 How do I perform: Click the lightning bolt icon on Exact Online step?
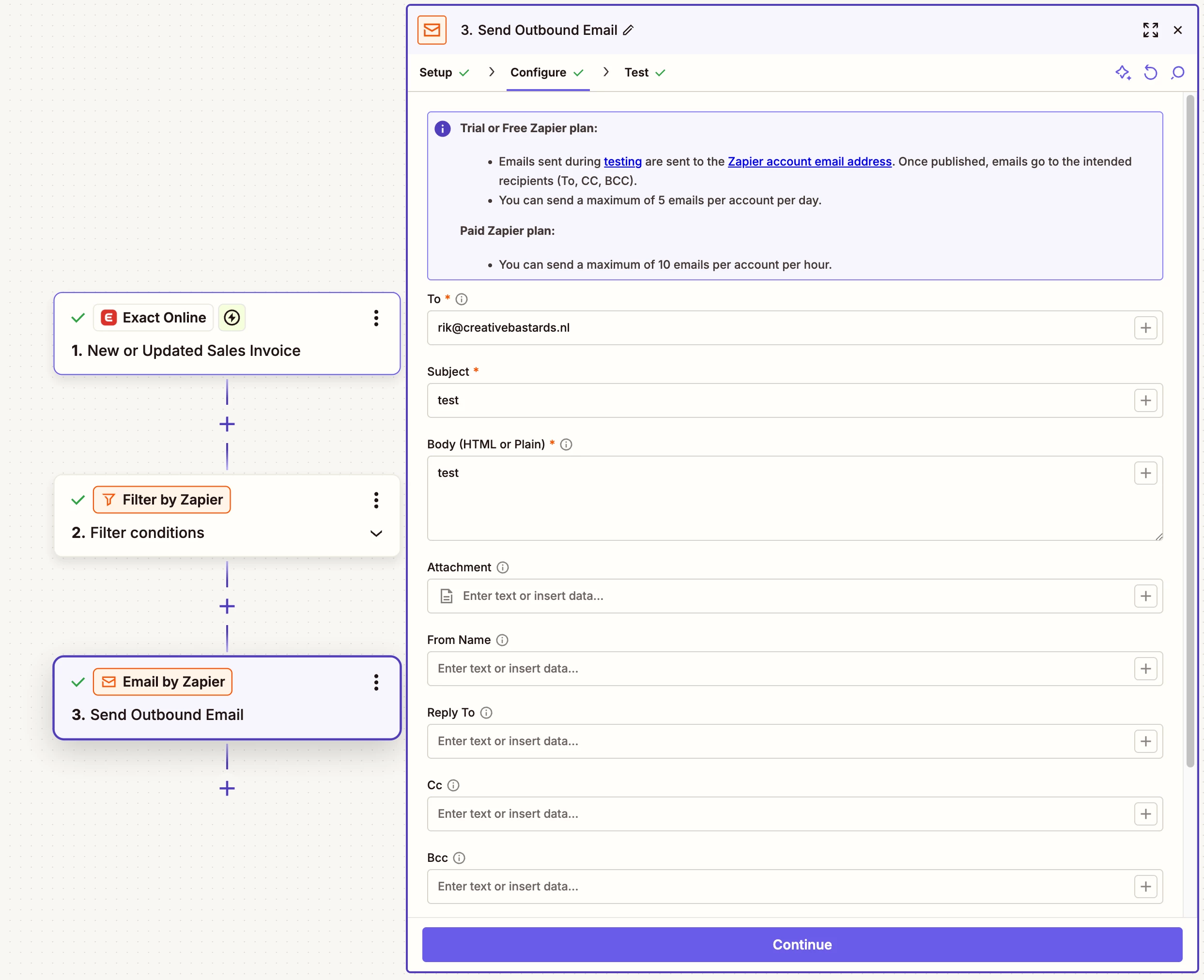(x=232, y=318)
